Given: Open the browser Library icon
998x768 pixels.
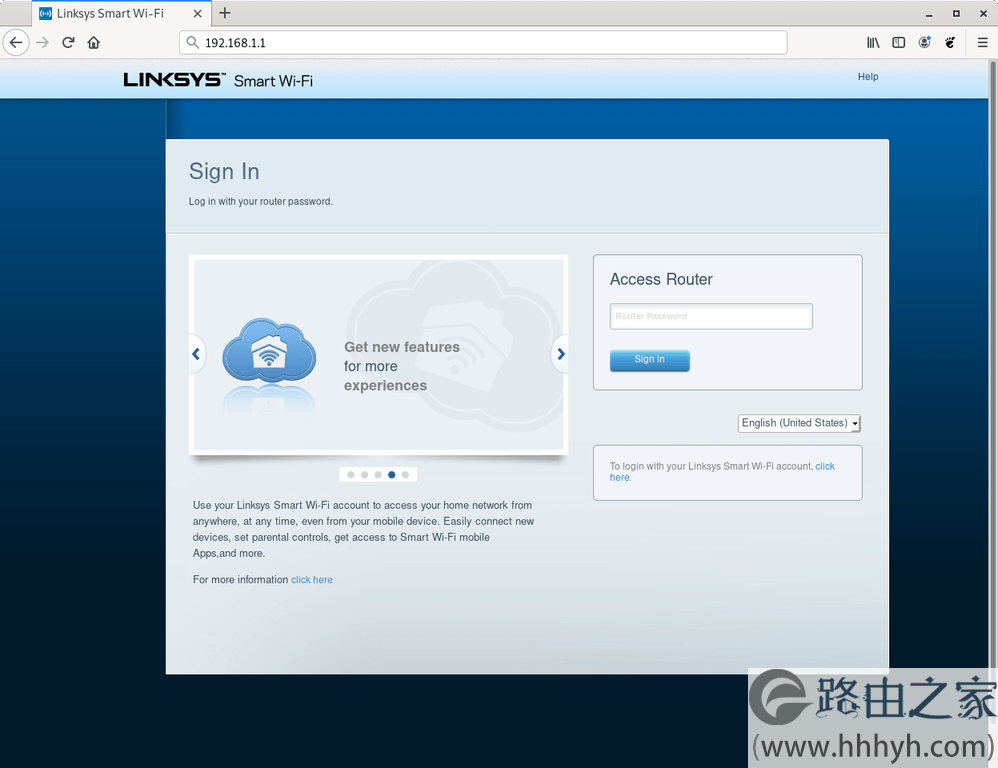Looking at the screenshot, I should point(873,43).
